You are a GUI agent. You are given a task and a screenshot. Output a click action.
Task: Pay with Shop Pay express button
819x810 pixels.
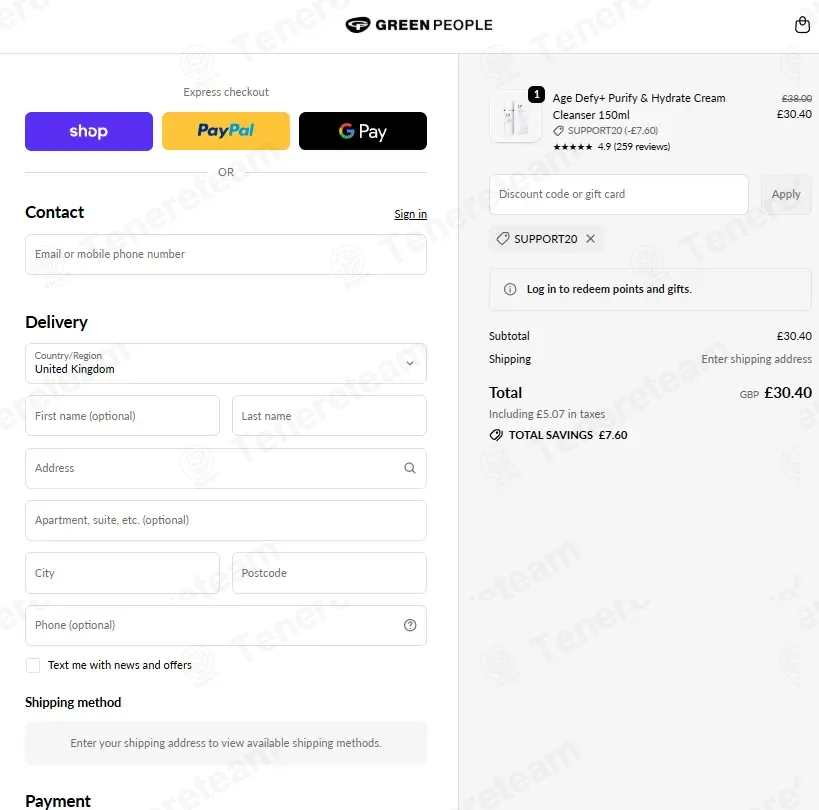89,131
